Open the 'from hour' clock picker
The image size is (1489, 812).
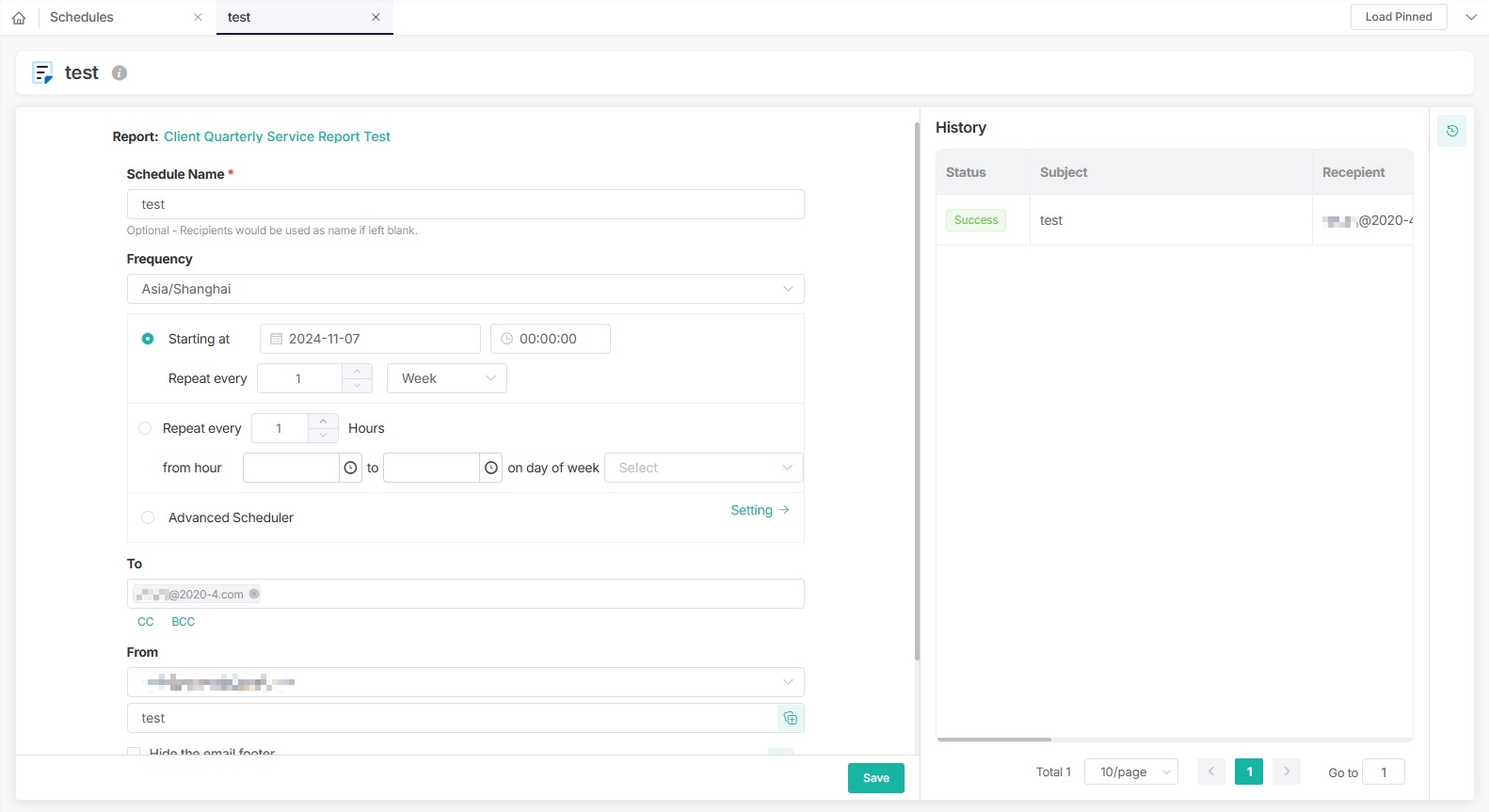(350, 468)
